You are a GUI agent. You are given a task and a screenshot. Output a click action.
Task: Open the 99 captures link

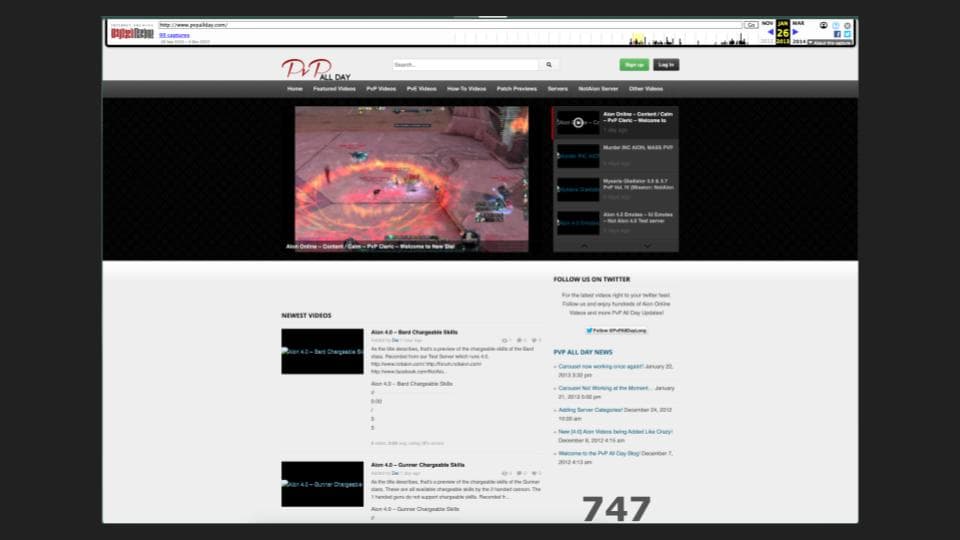coord(174,36)
